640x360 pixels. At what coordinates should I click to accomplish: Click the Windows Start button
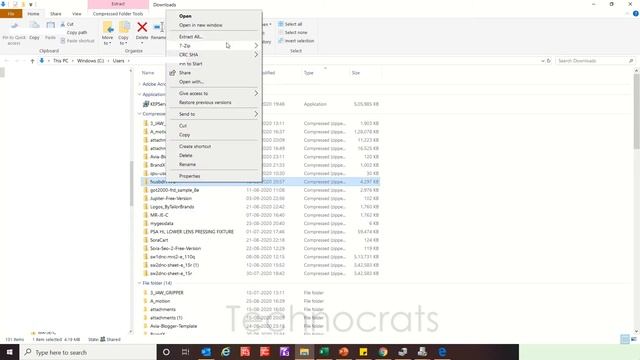[9, 352]
